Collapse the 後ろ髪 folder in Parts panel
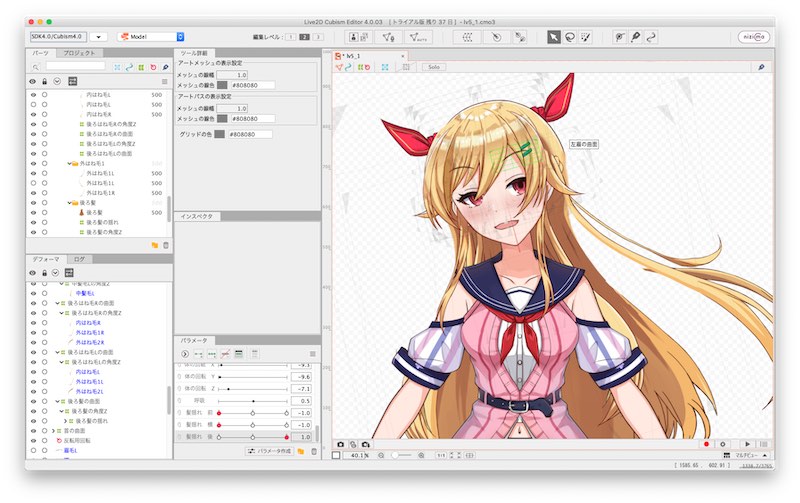The height and width of the screenshot is (503, 800). [x=69, y=203]
